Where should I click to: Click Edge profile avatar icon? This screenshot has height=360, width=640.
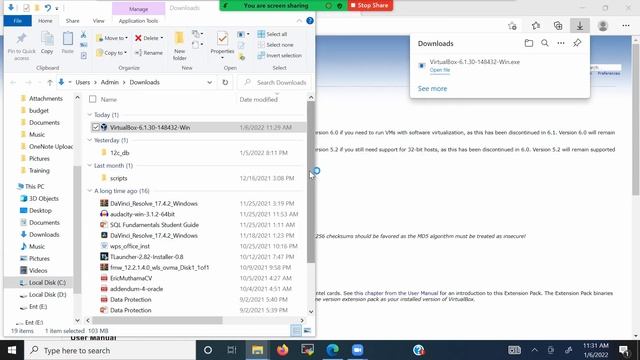(x=603, y=26)
